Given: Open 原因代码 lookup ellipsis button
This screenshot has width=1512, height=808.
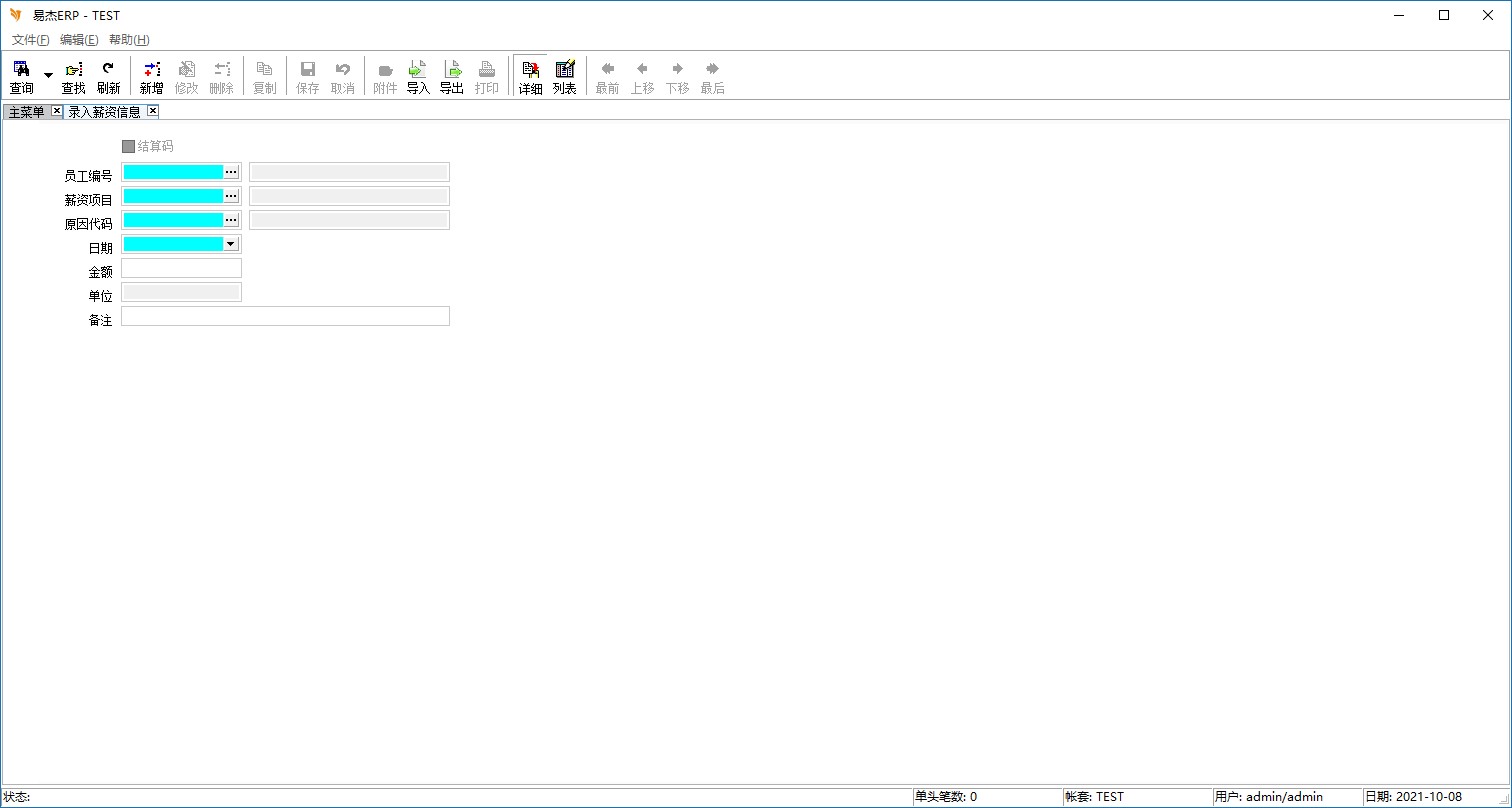Looking at the screenshot, I should [x=231, y=220].
